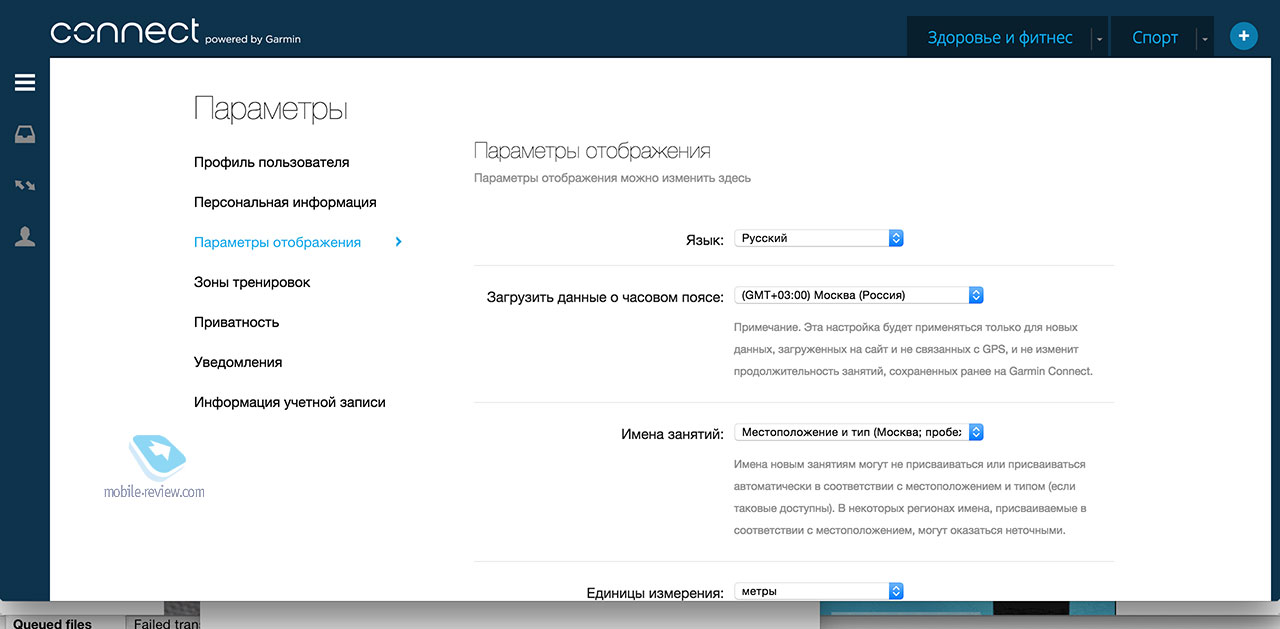Click the label Единицы измерения:
Screen dimensions: 1280x629
[655, 593]
